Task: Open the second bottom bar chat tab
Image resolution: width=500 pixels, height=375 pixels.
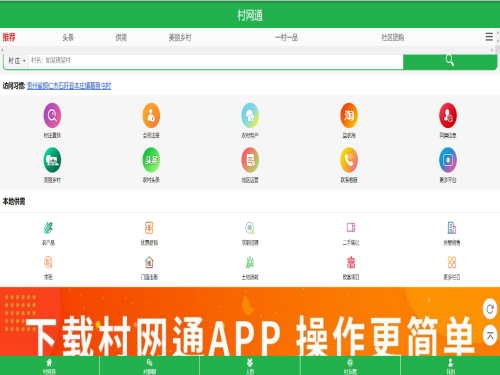Action: pos(149,366)
